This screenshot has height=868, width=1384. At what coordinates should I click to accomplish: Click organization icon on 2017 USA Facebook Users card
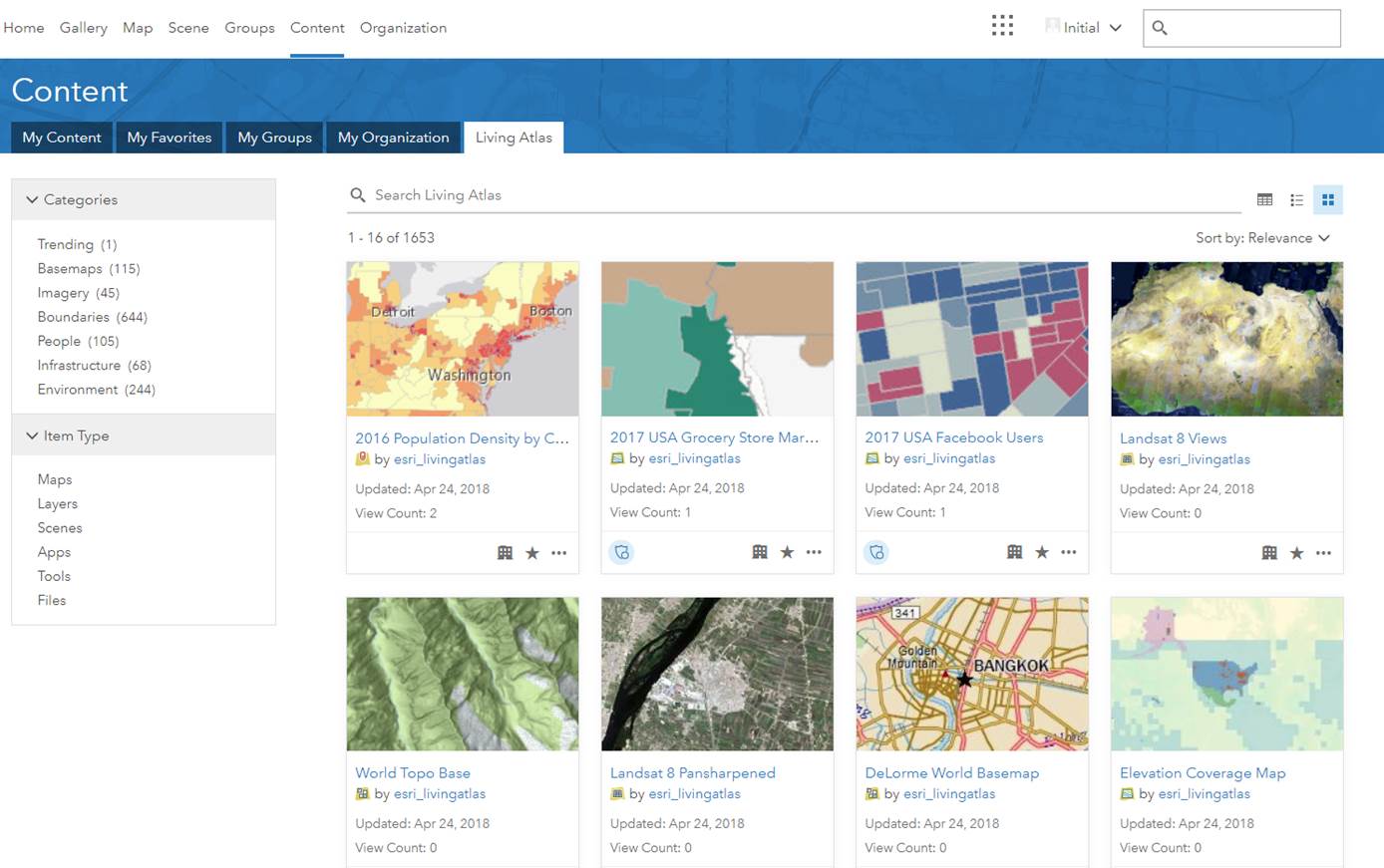click(x=1014, y=552)
